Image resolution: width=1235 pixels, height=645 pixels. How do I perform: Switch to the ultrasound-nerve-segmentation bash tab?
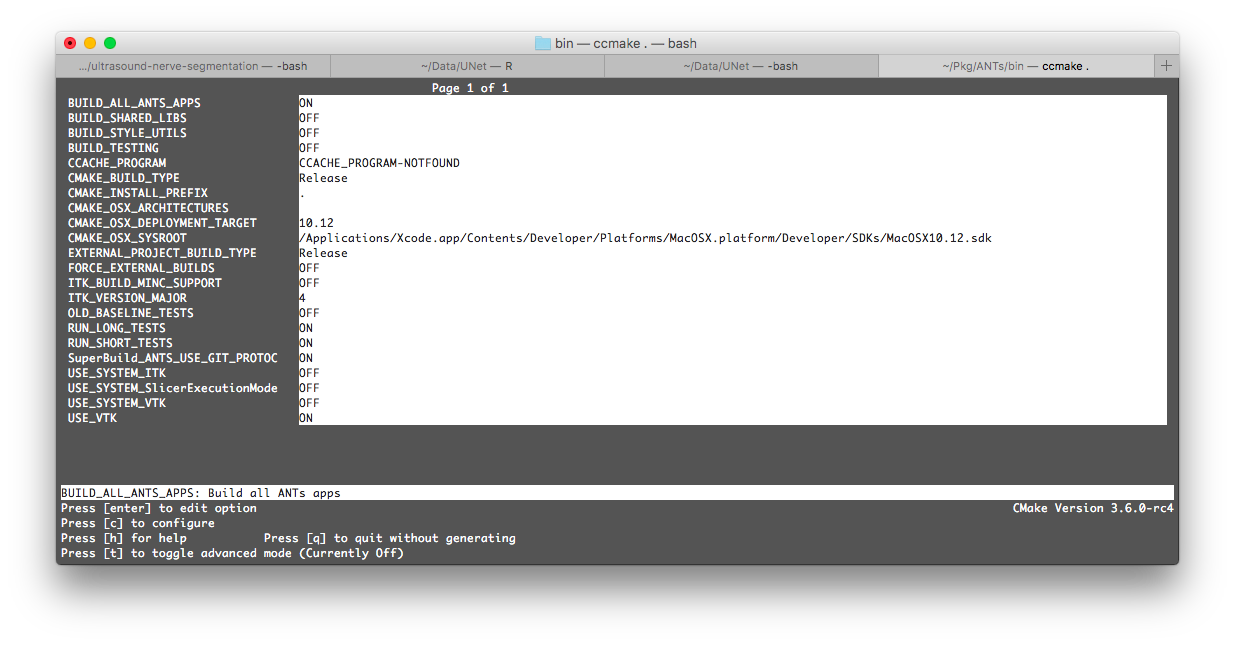tap(190, 65)
